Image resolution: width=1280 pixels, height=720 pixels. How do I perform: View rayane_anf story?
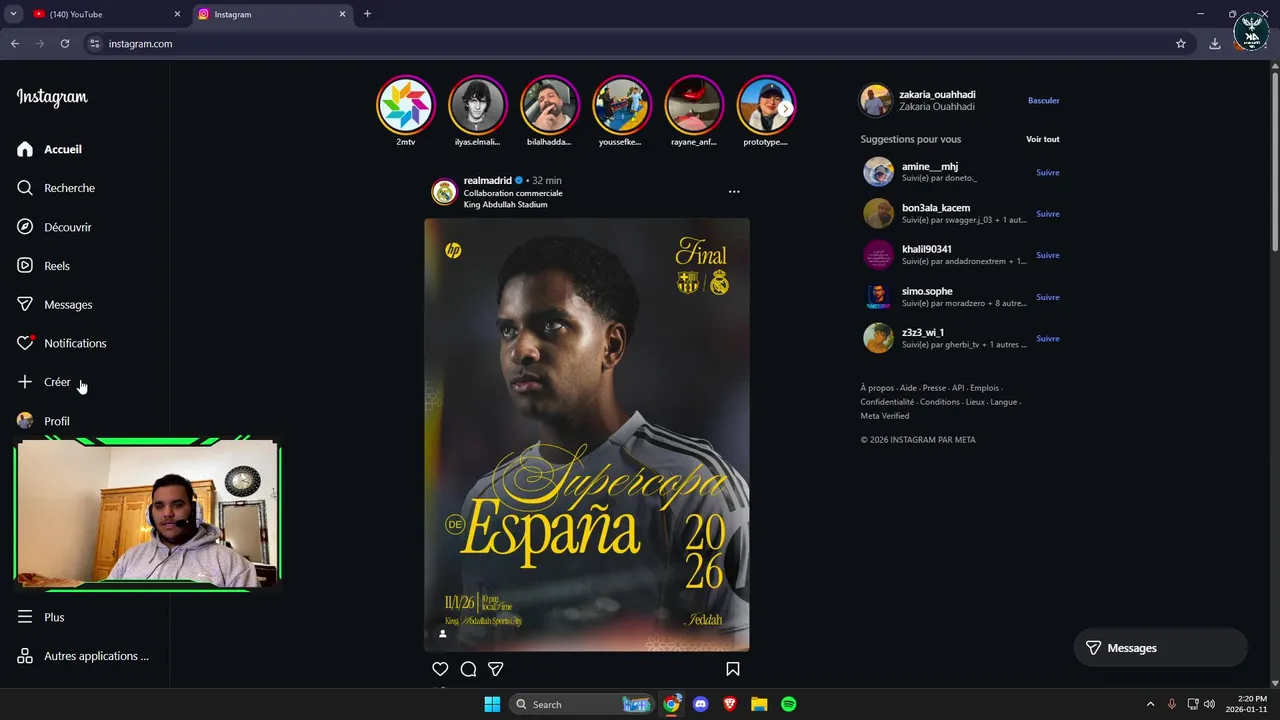point(693,104)
